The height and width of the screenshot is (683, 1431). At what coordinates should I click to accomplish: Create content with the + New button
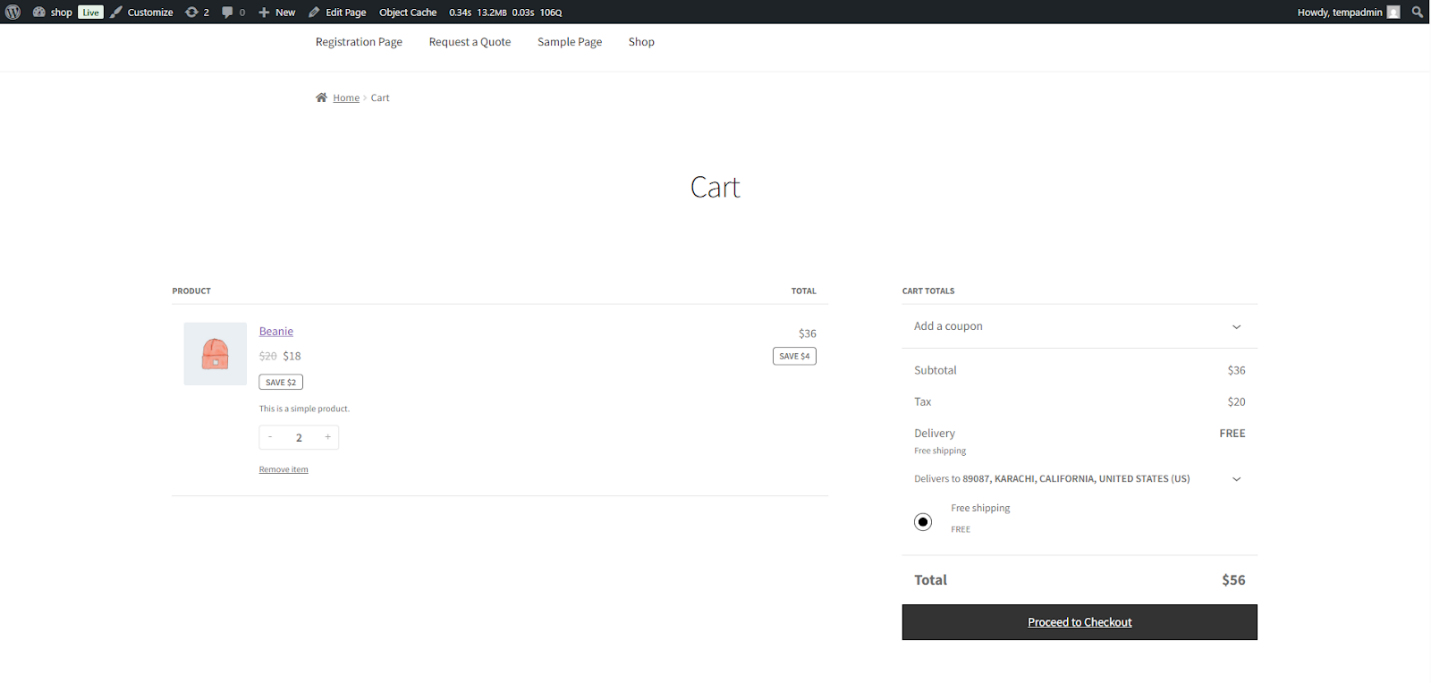click(x=276, y=12)
